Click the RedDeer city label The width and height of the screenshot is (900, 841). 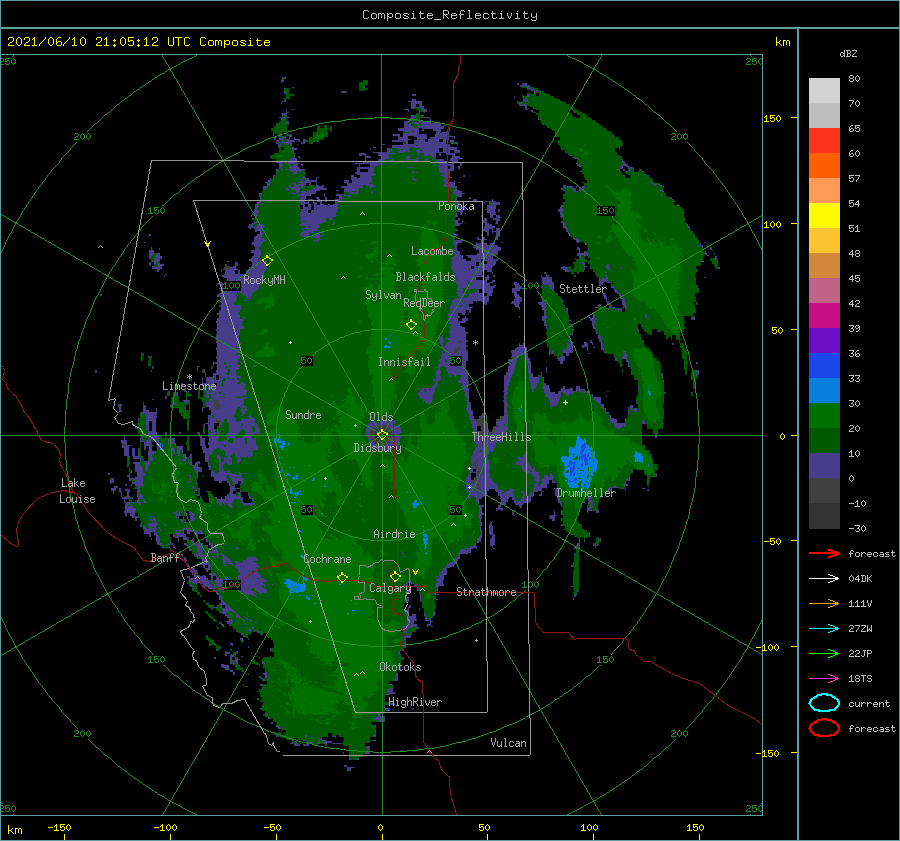click(x=424, y=303)
